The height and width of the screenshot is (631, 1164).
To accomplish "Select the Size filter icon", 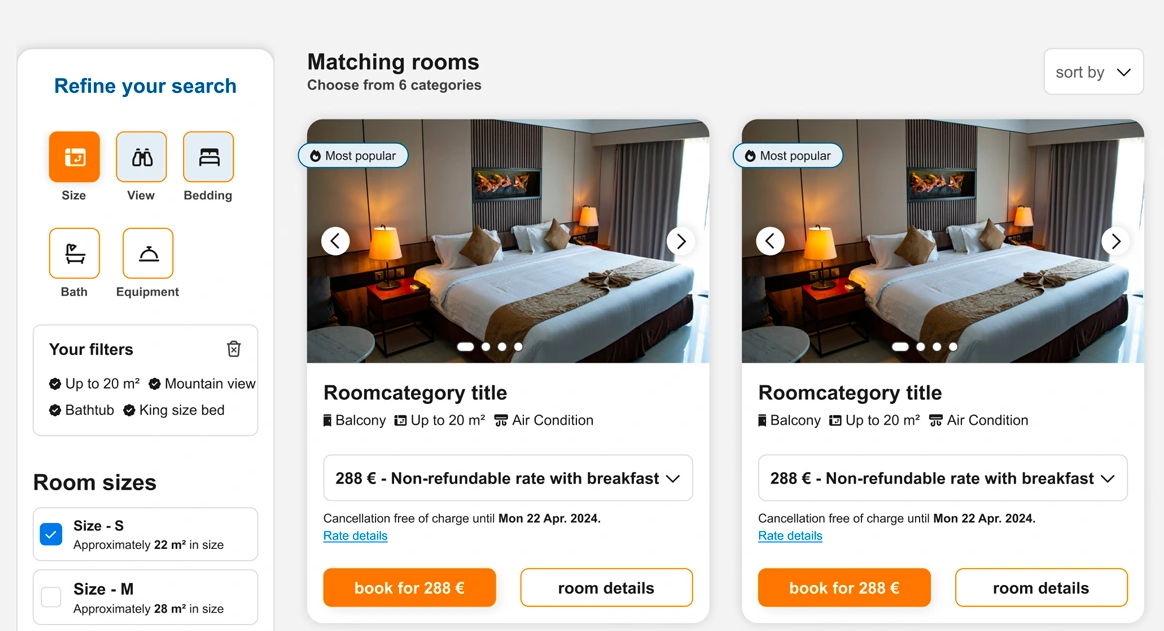I will tap(74, 157).
